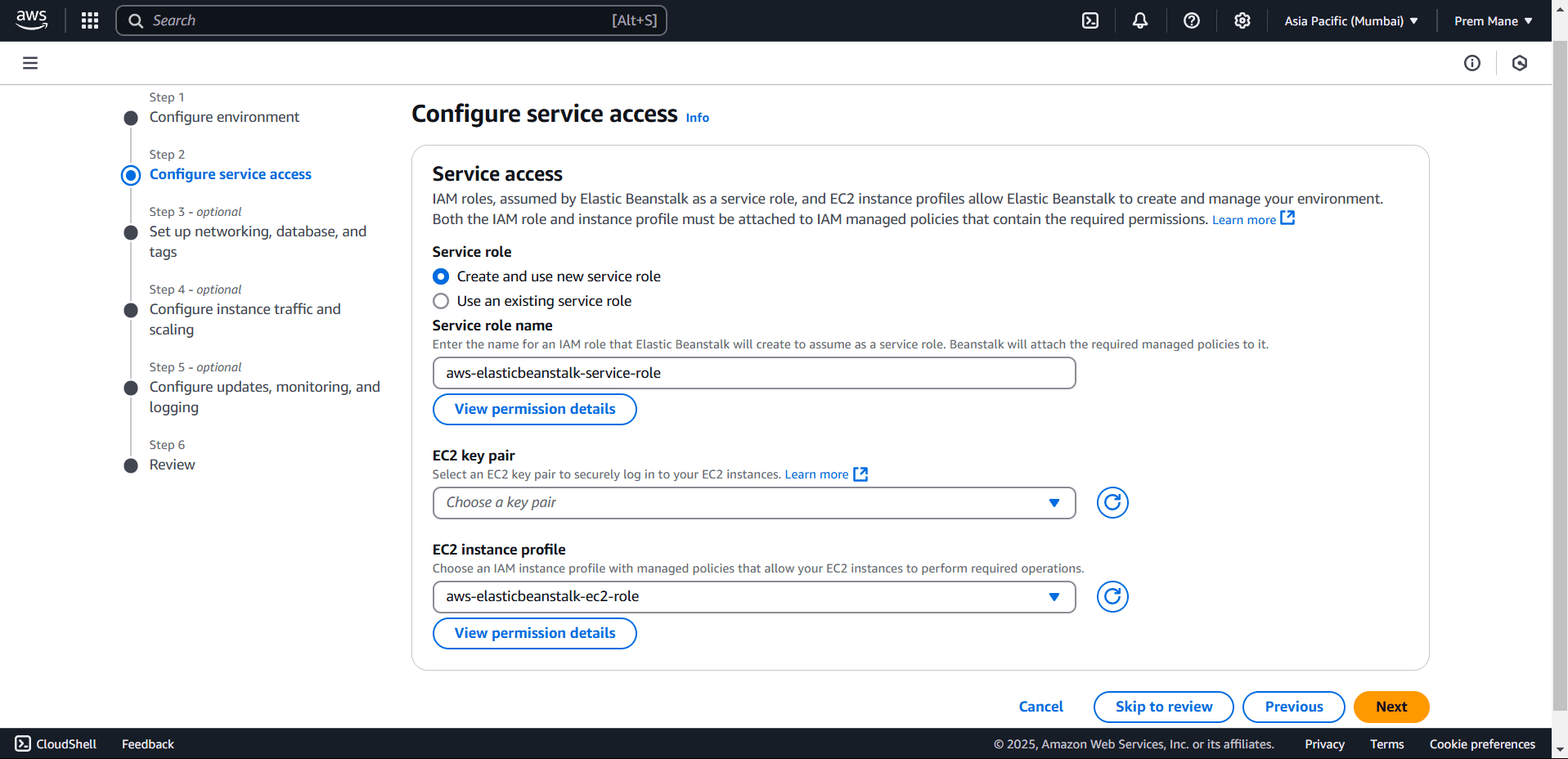Select Use an existing service role
Image resolution: width=1568 pixels, height=759 pixels.
coord(441,301)
